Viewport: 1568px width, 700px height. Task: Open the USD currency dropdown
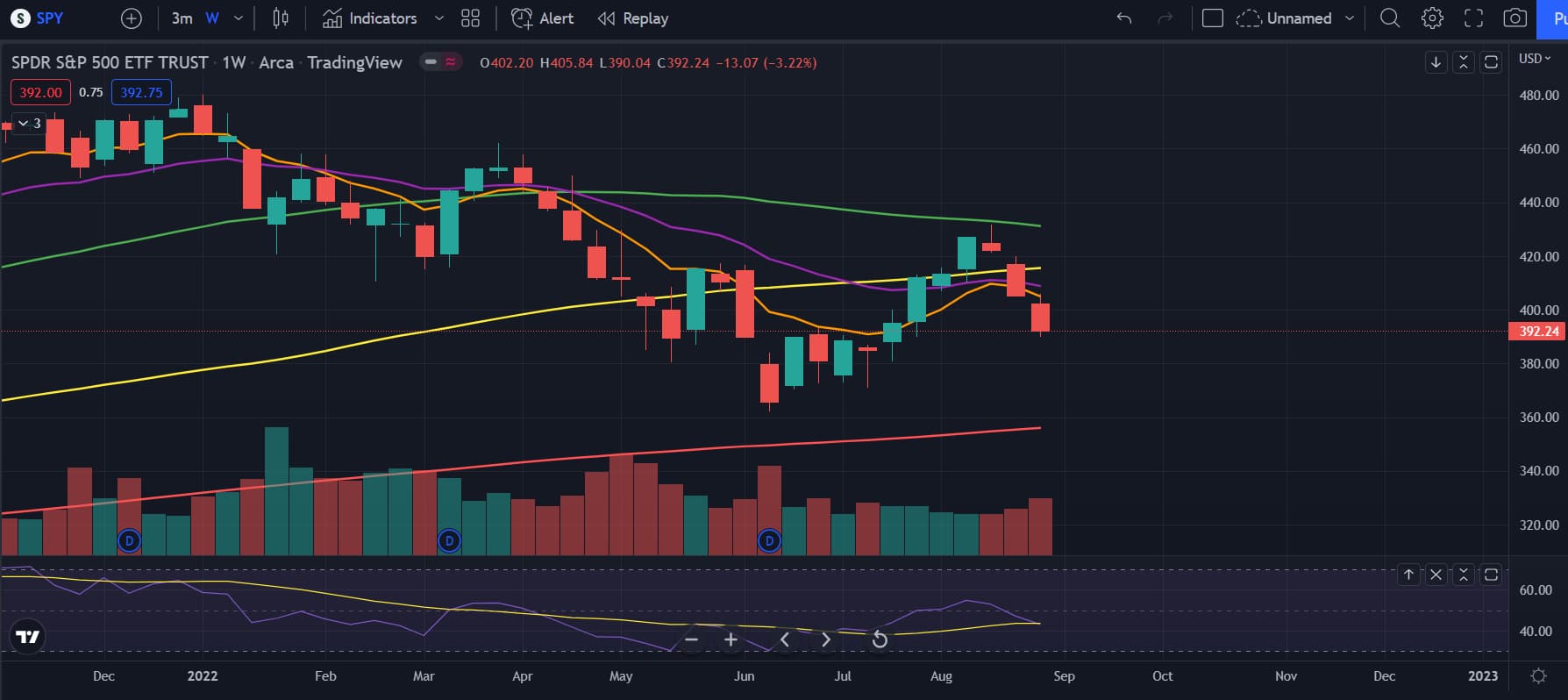[x=1535, y=59]
